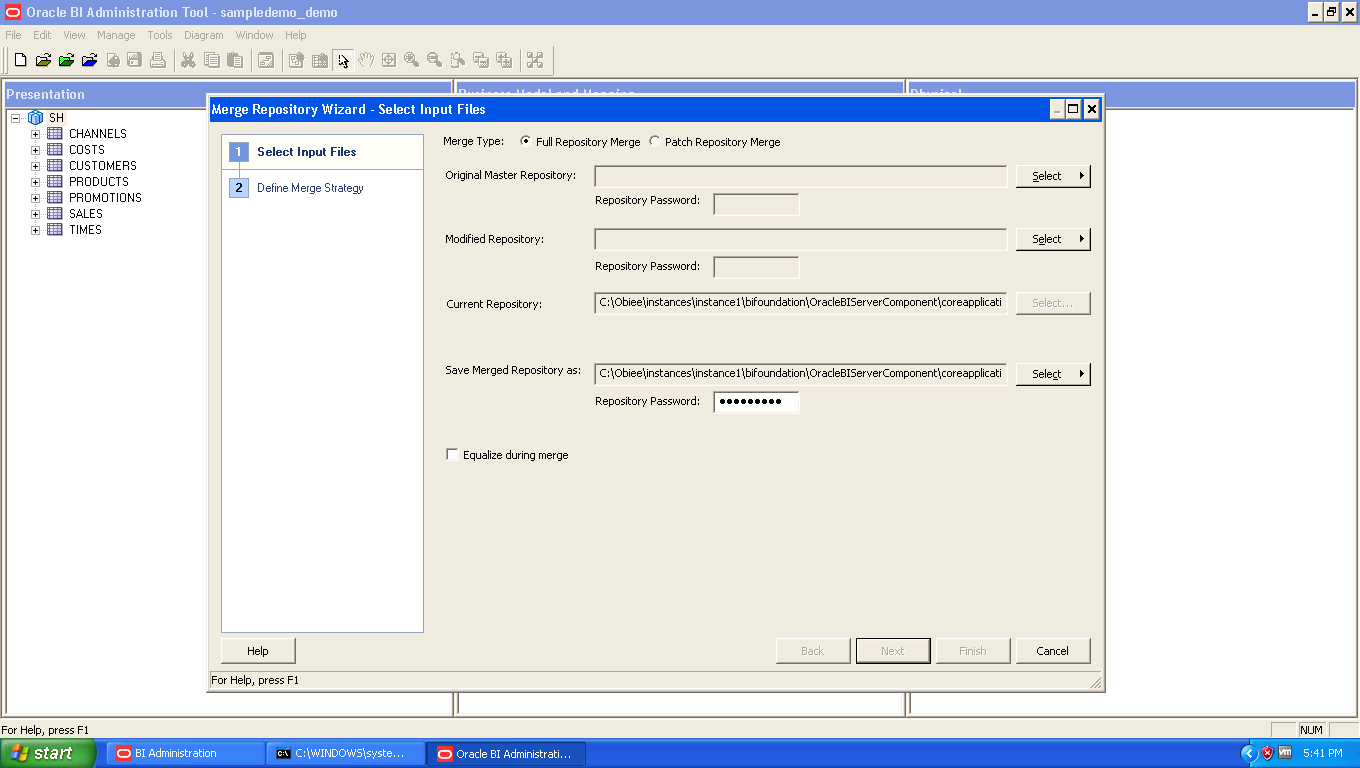Click the blue Open folder toolbar icon

[x=89, y=60]
